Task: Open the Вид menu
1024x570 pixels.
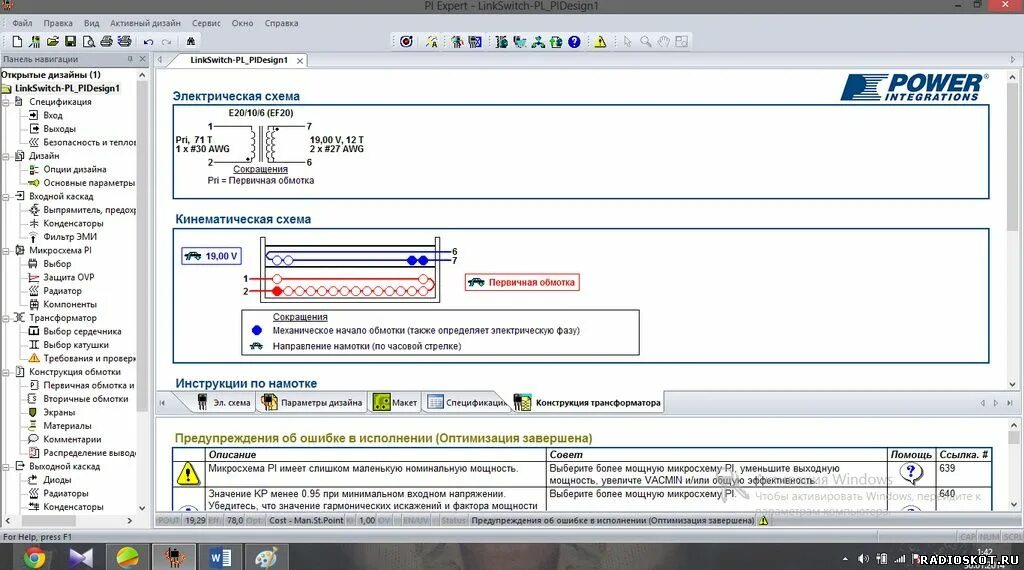Action: [x=91, y=23]
